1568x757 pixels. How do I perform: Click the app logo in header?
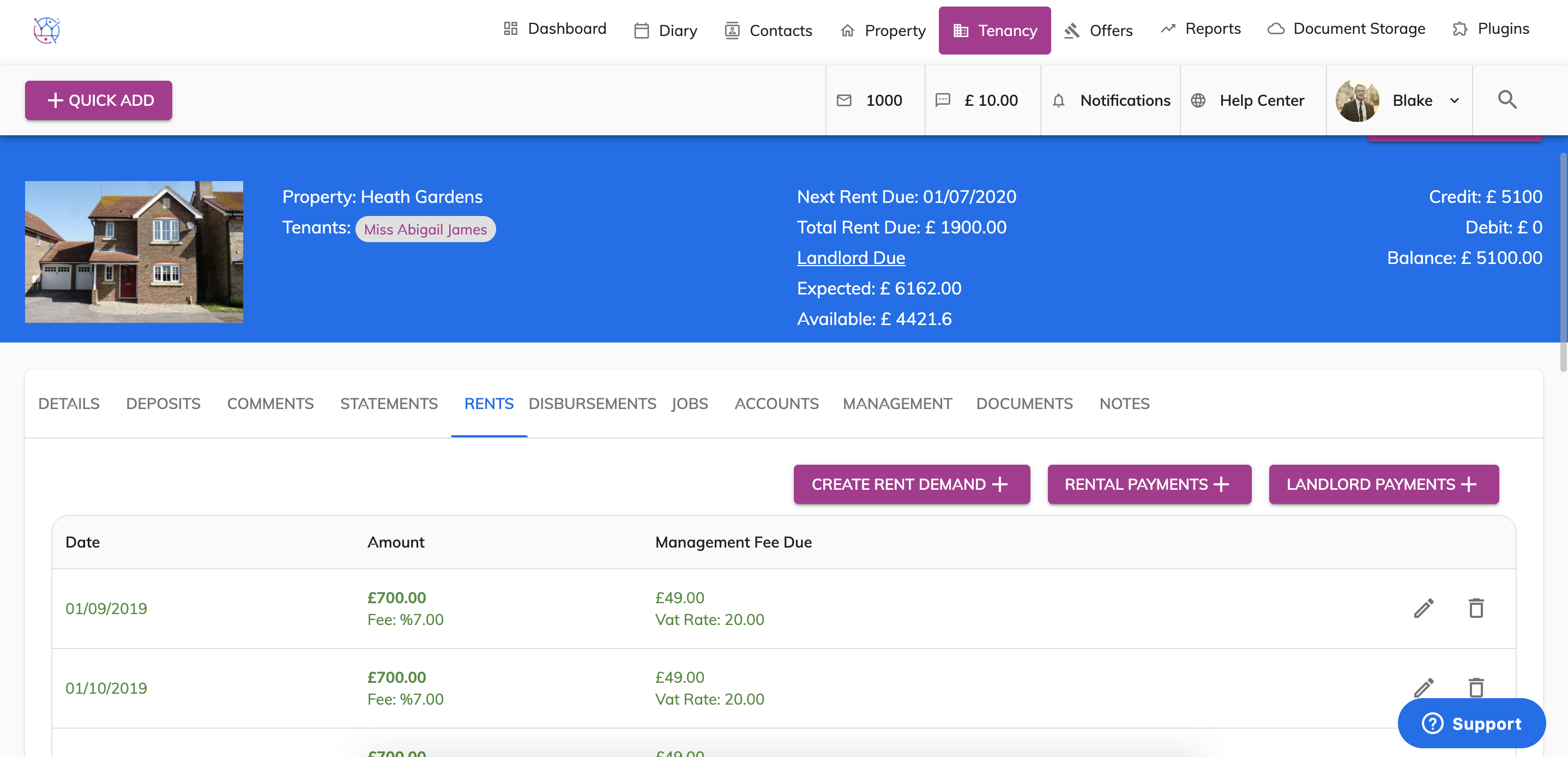point(46,30)
